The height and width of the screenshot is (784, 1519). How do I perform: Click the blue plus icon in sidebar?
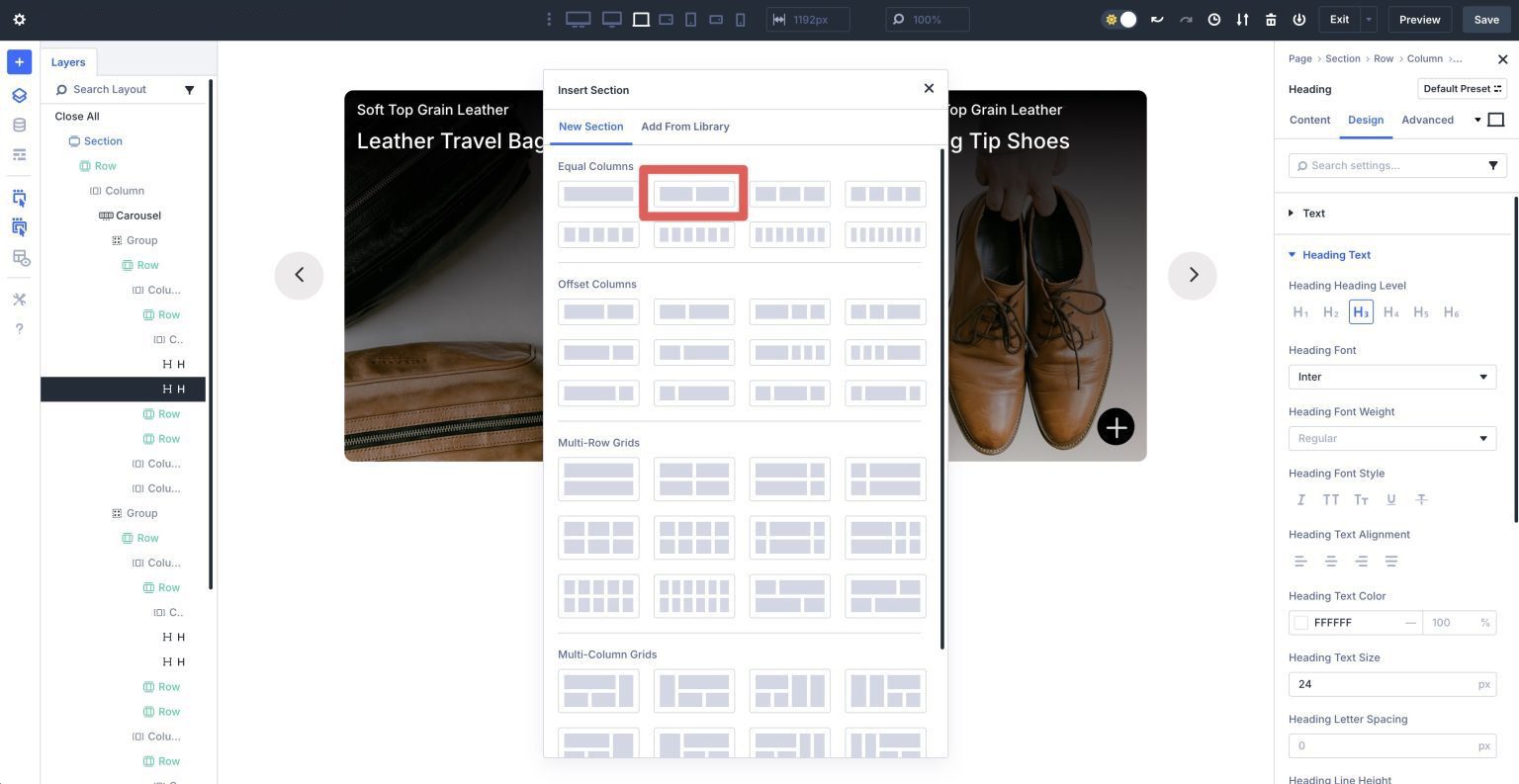point(19,61)
